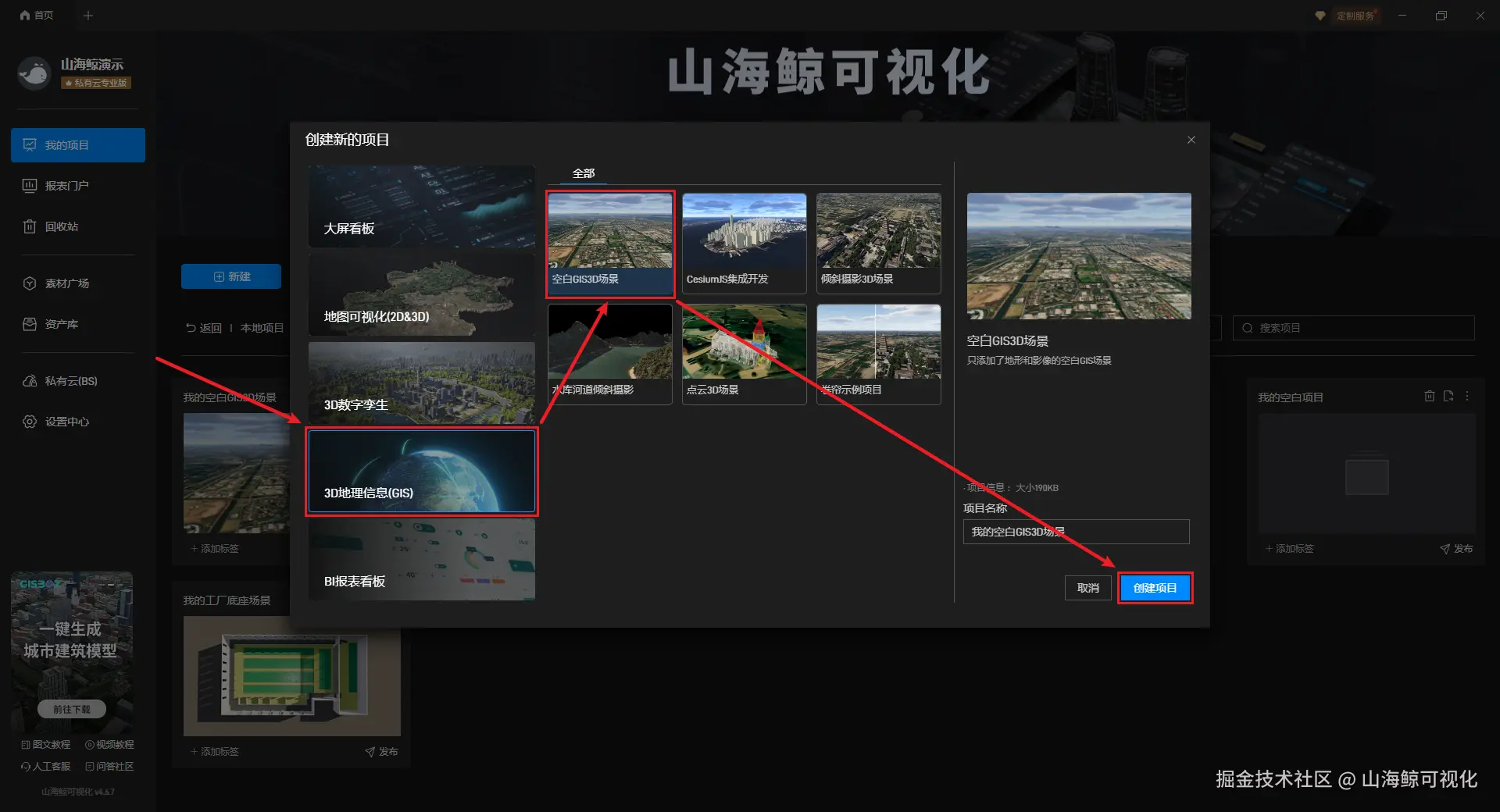
Task: Close the 创建新的项目 dialog
Action: [x=1191, y=140]
